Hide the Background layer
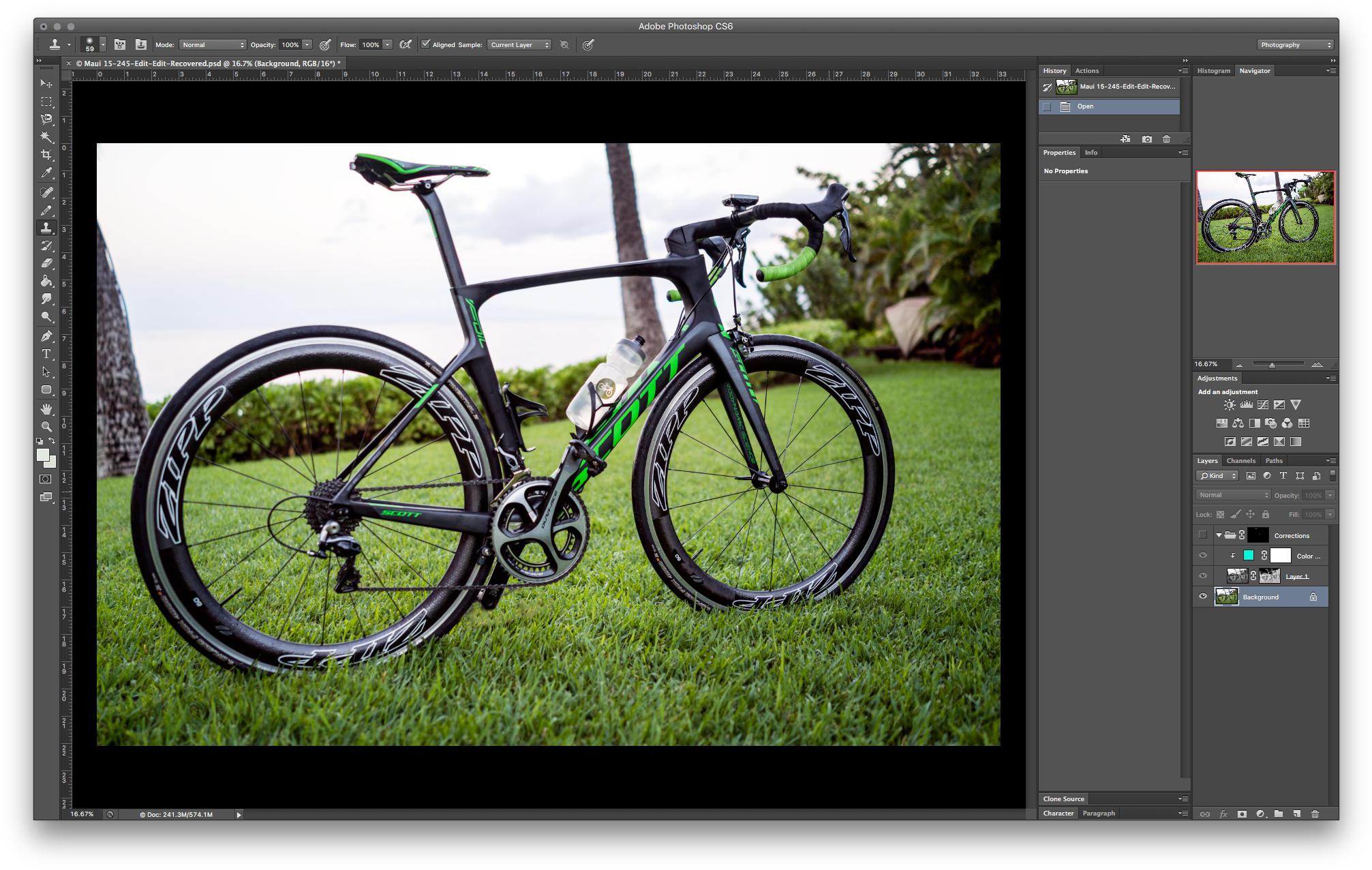 point(1203,596)
